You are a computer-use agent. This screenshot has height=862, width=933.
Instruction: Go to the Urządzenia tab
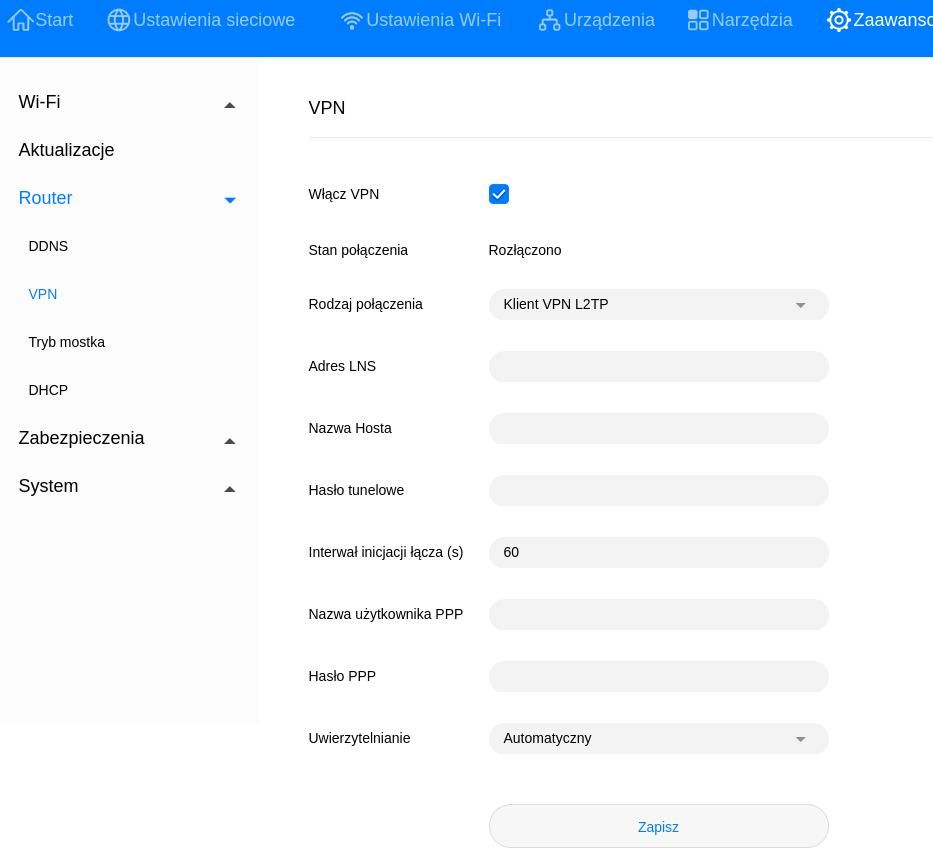[x=597, y=20]
